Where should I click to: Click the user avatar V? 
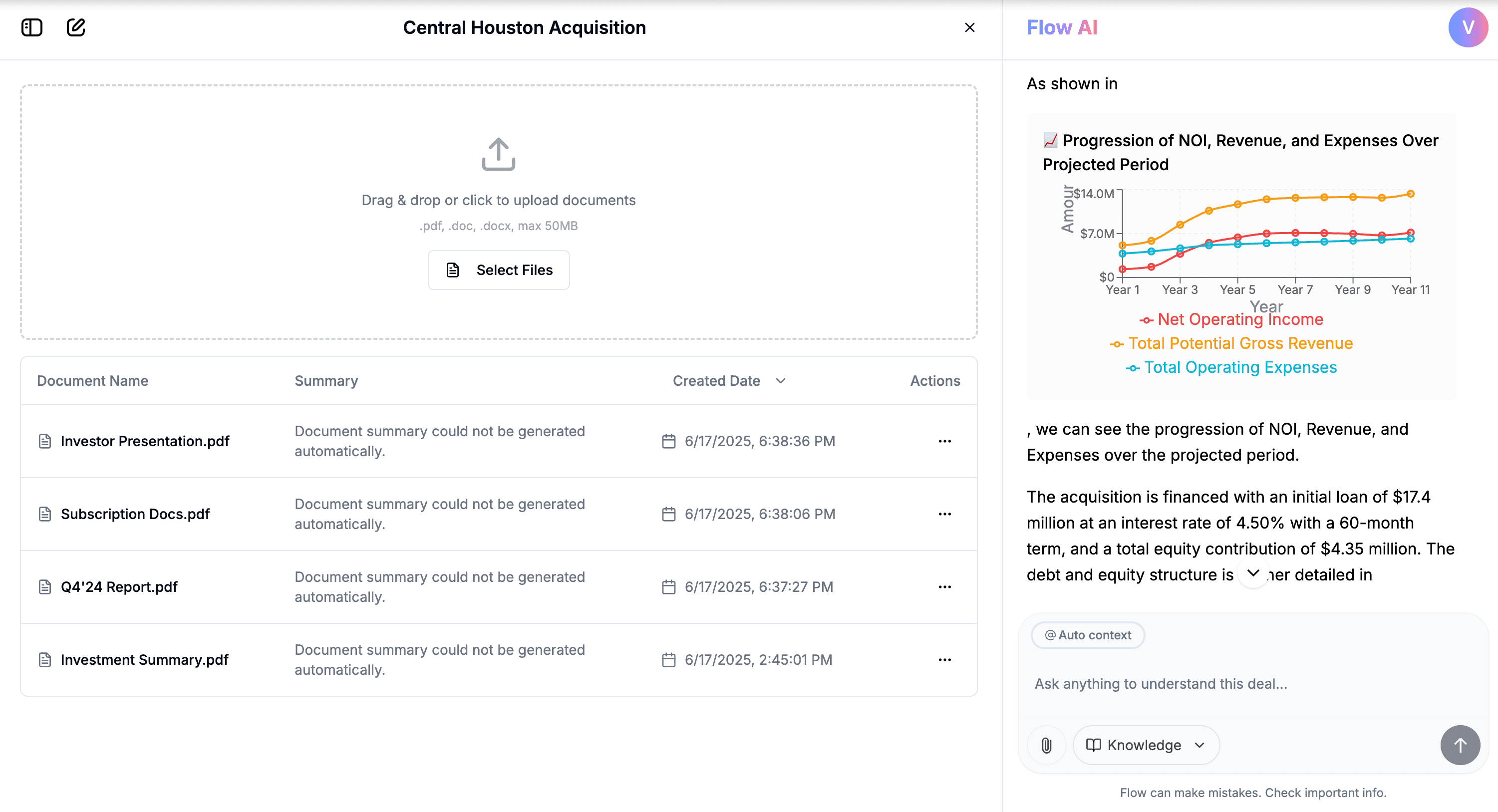coord(1467,27)
